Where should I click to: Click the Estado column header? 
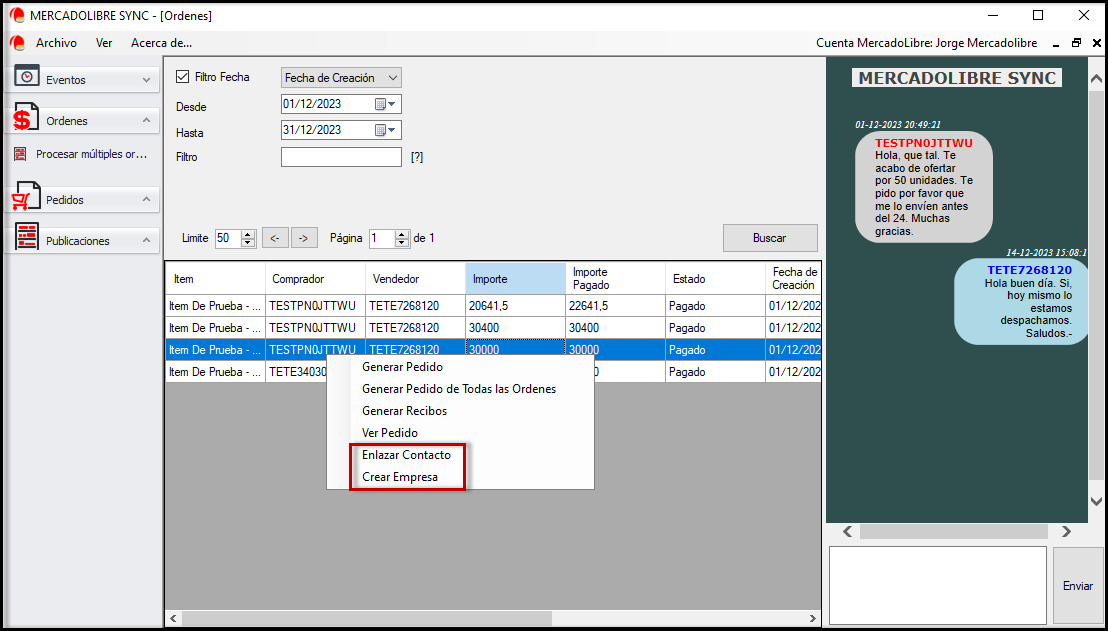[715, 279]
